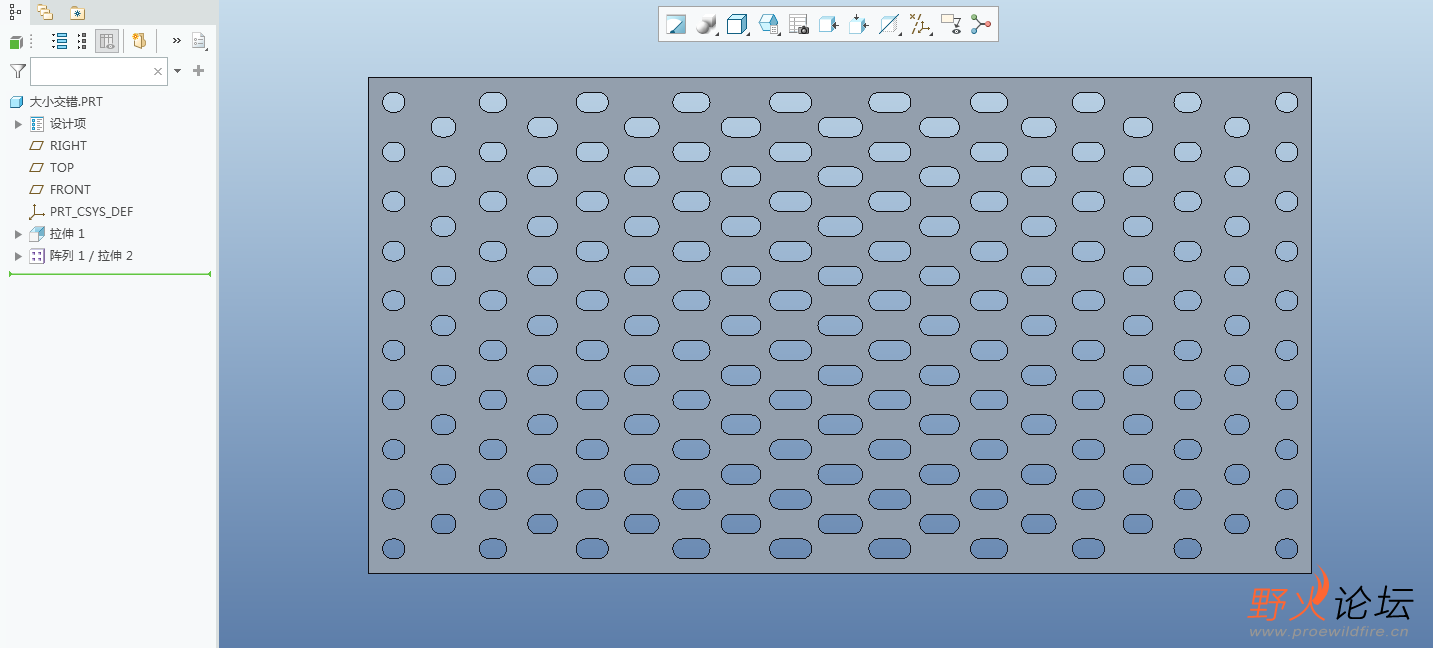
Task: Select the TOP datum plane
Action: pos(62,168)
